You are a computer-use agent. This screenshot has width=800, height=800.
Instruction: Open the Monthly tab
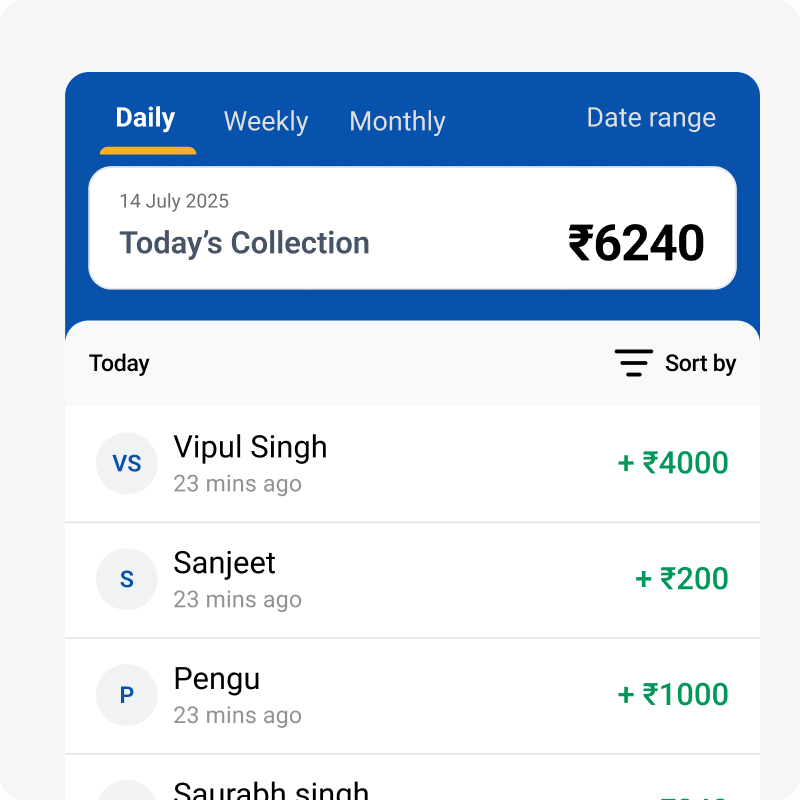[x=397, y=122]
